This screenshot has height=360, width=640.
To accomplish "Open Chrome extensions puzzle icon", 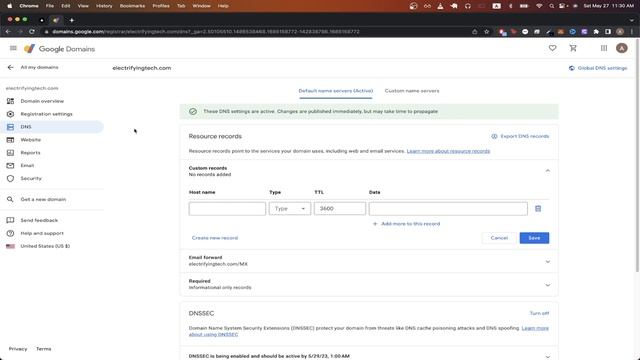I will click(596, 31).
